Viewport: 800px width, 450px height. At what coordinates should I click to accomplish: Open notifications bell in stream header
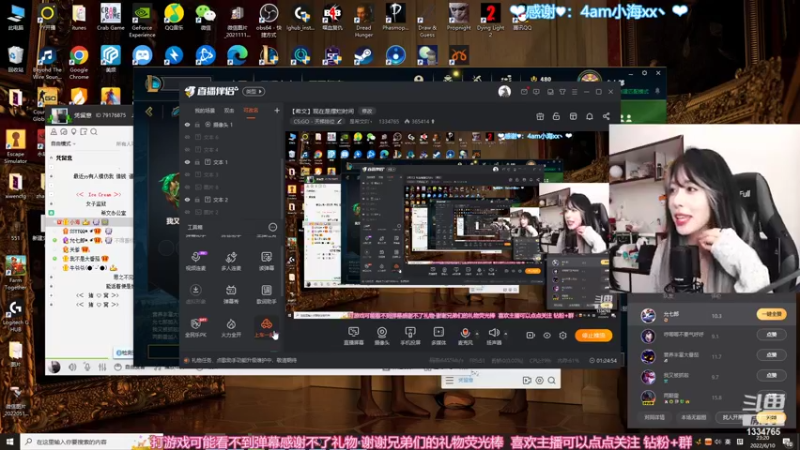[589, 116]
